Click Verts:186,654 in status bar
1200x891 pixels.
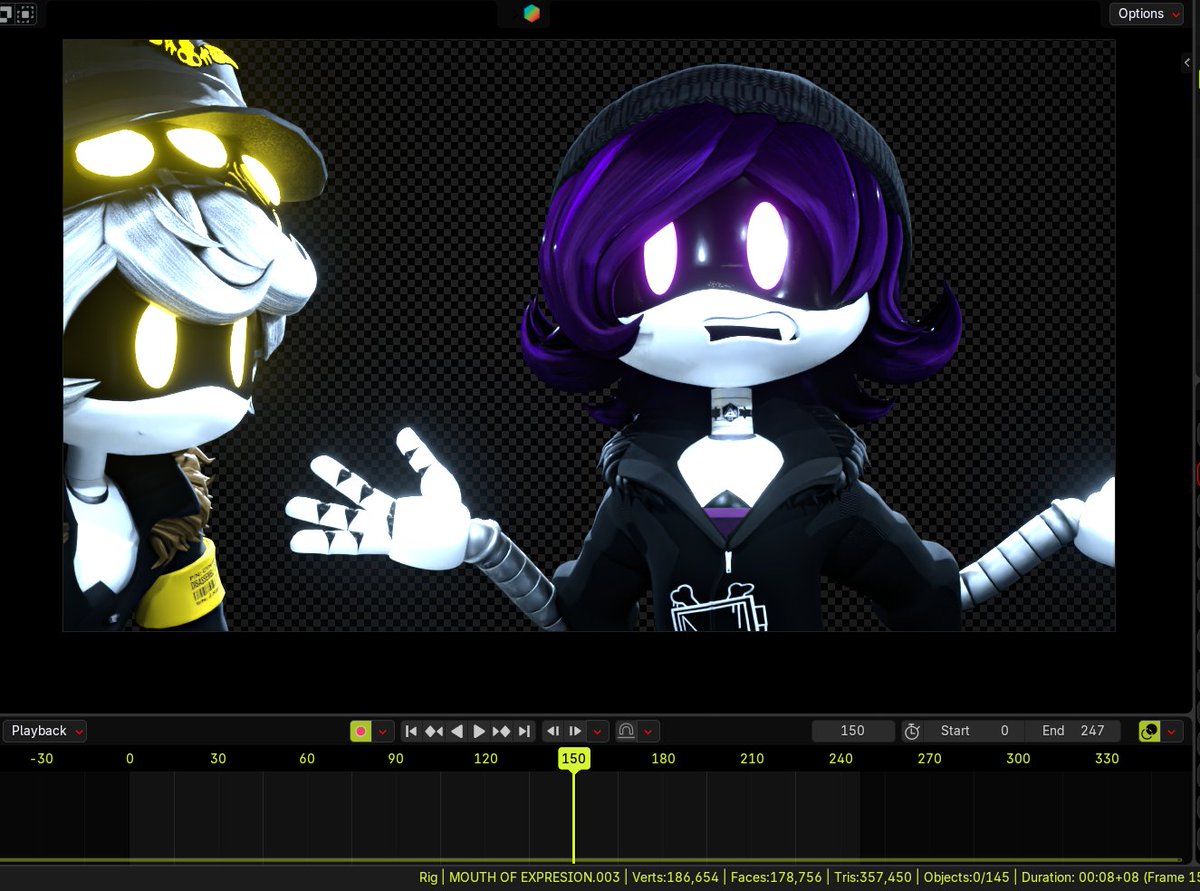tap(676, 878)
